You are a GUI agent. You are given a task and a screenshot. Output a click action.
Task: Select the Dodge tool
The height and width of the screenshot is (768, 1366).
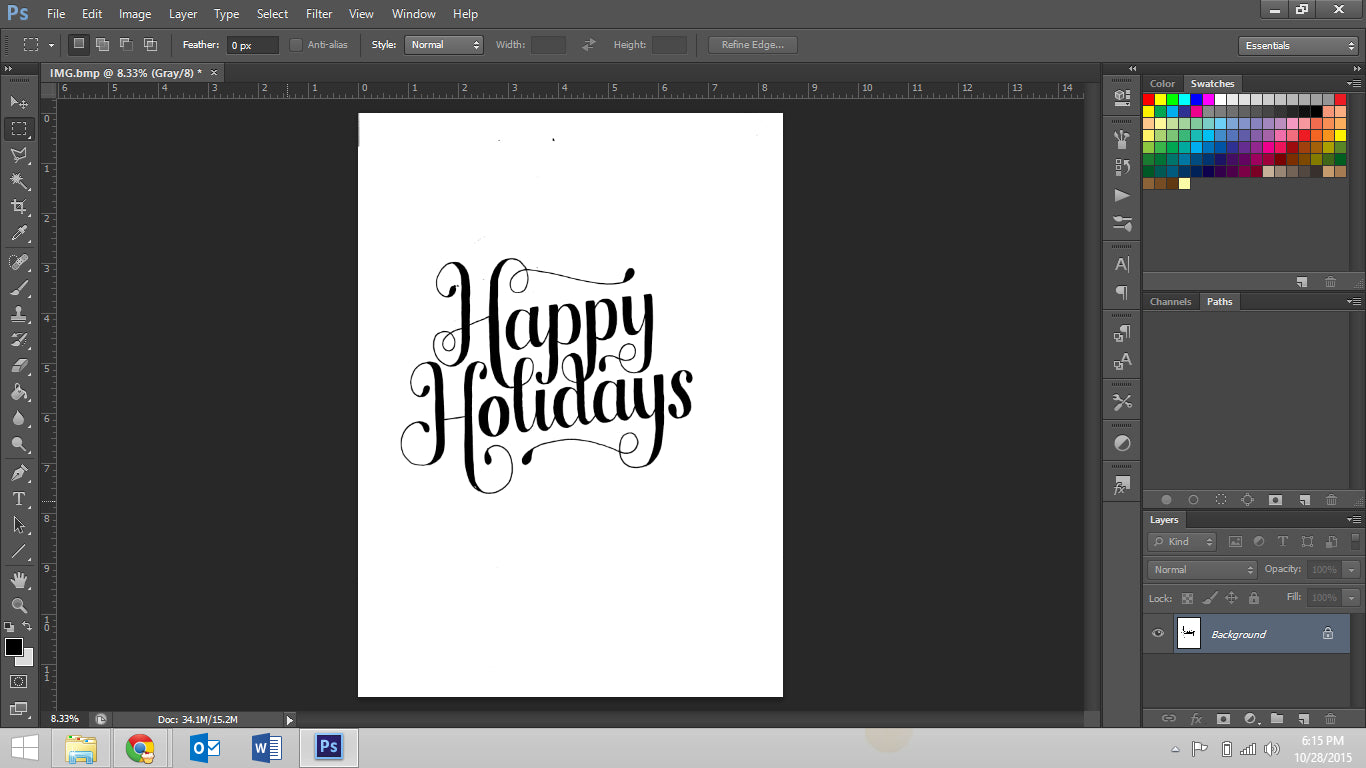[x=19, y=444]
